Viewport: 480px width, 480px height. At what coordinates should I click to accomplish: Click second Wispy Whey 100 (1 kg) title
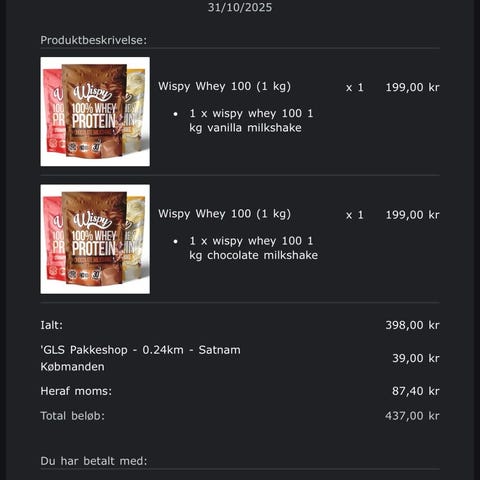224,214
